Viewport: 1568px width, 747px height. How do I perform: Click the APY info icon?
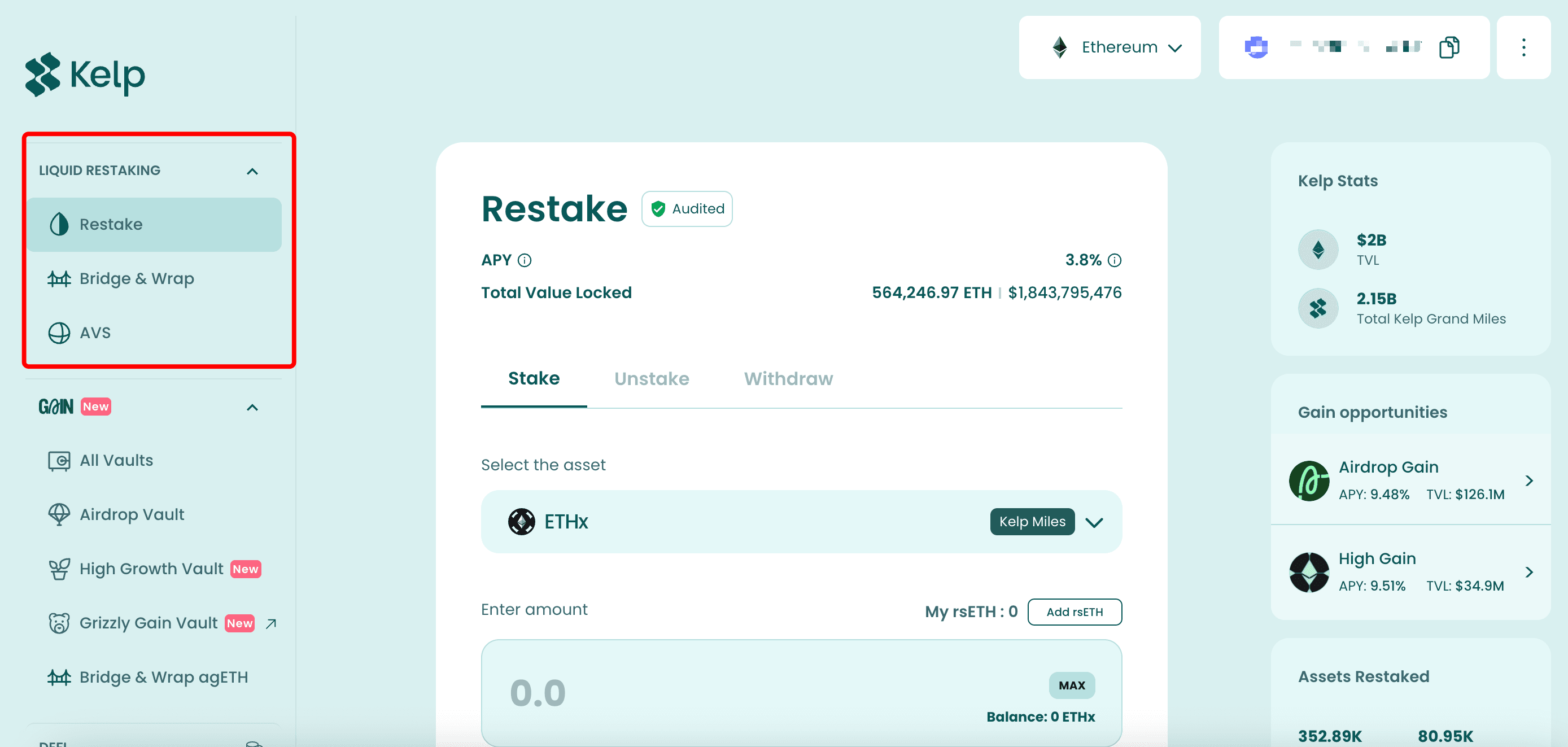click(x=524, y=260)
